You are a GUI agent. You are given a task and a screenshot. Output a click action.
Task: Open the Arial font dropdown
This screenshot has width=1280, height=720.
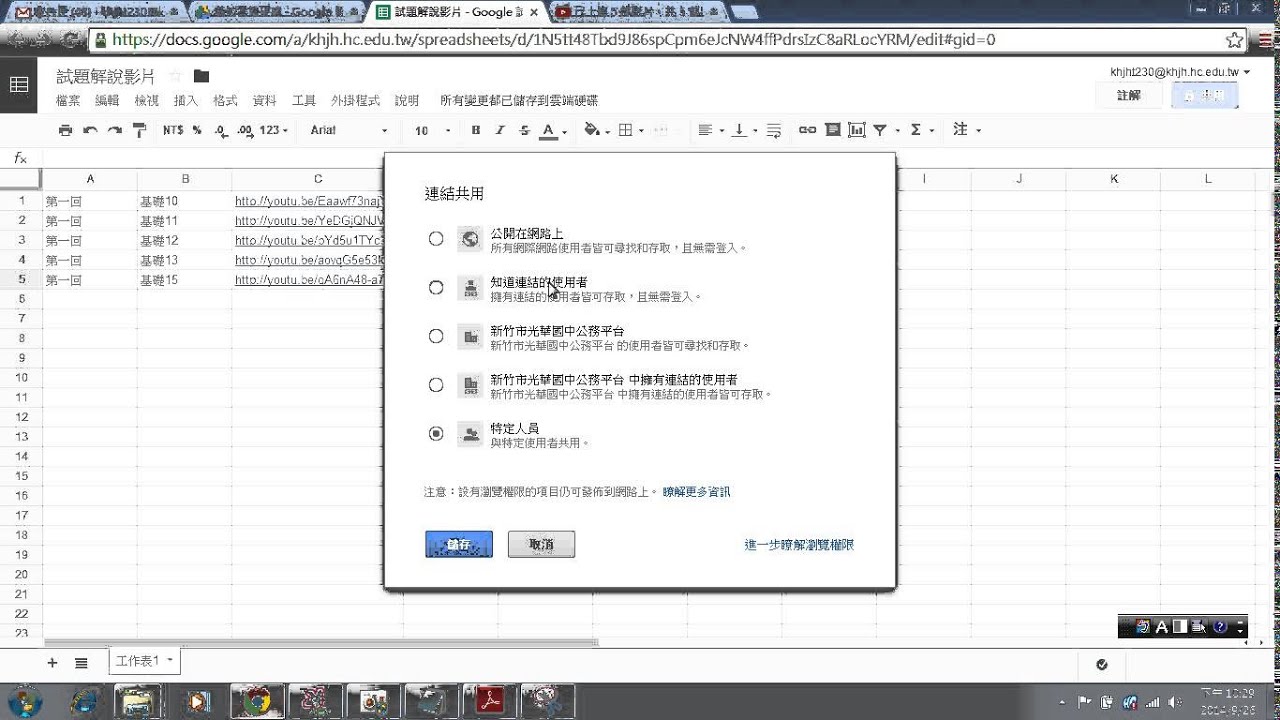pyautogui.click(x=349, y=130)
